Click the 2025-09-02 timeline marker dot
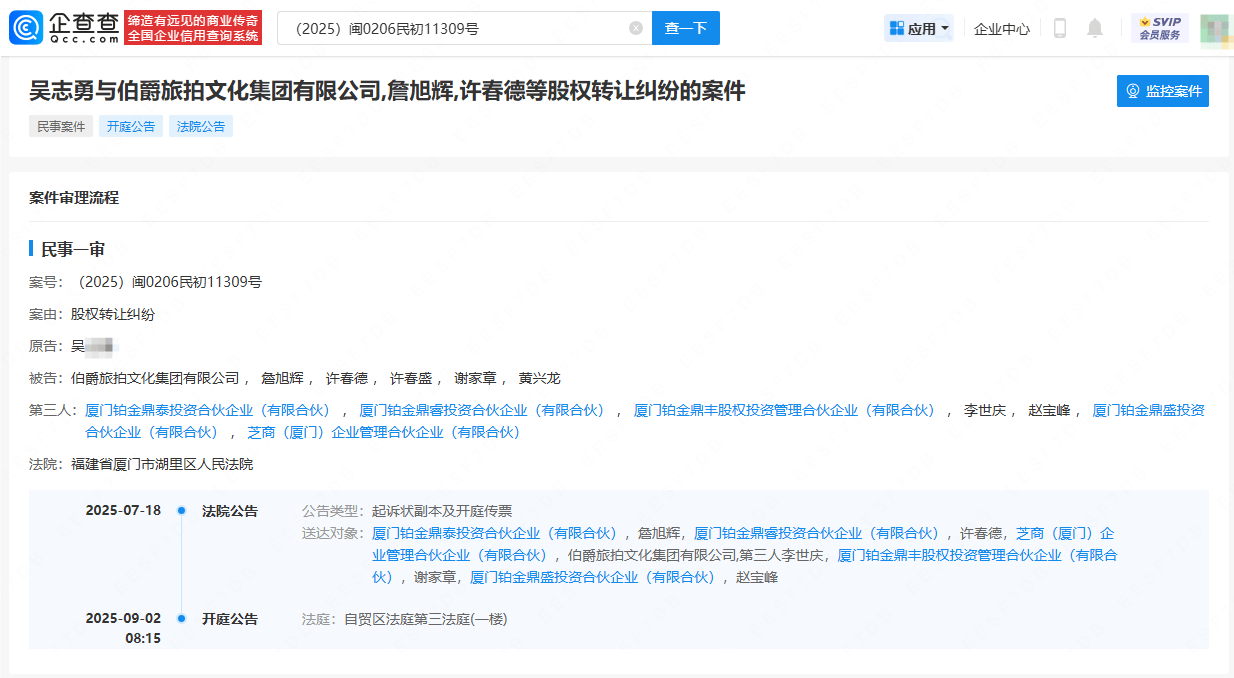The image size is (1234, 678). coord(181,619)
